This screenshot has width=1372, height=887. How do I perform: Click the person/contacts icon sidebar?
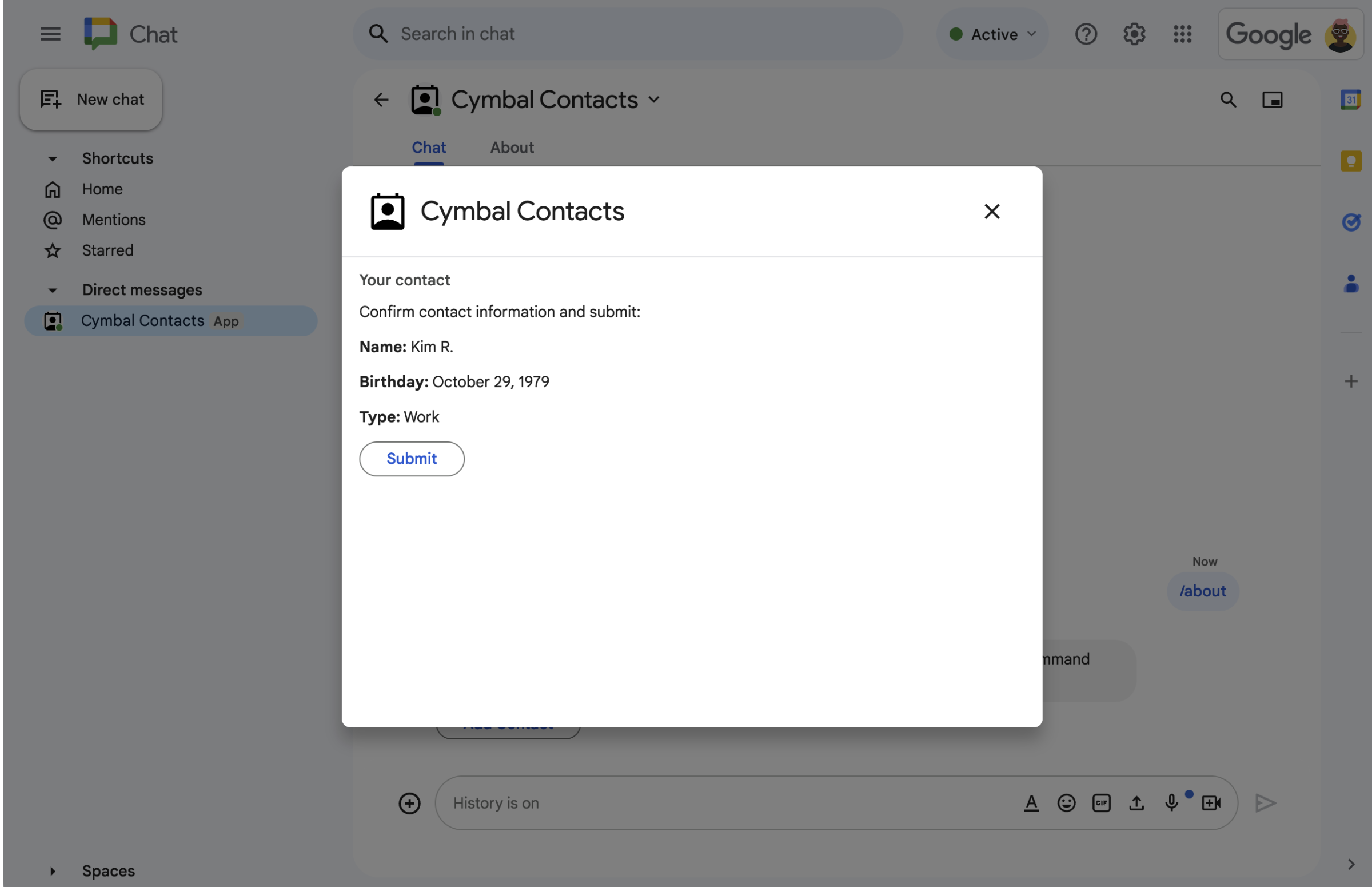(1350, 283)
